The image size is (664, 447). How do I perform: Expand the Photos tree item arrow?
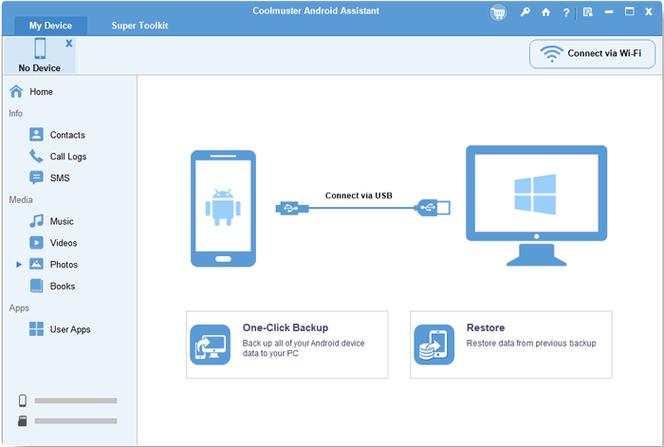(x=18, y=265)
